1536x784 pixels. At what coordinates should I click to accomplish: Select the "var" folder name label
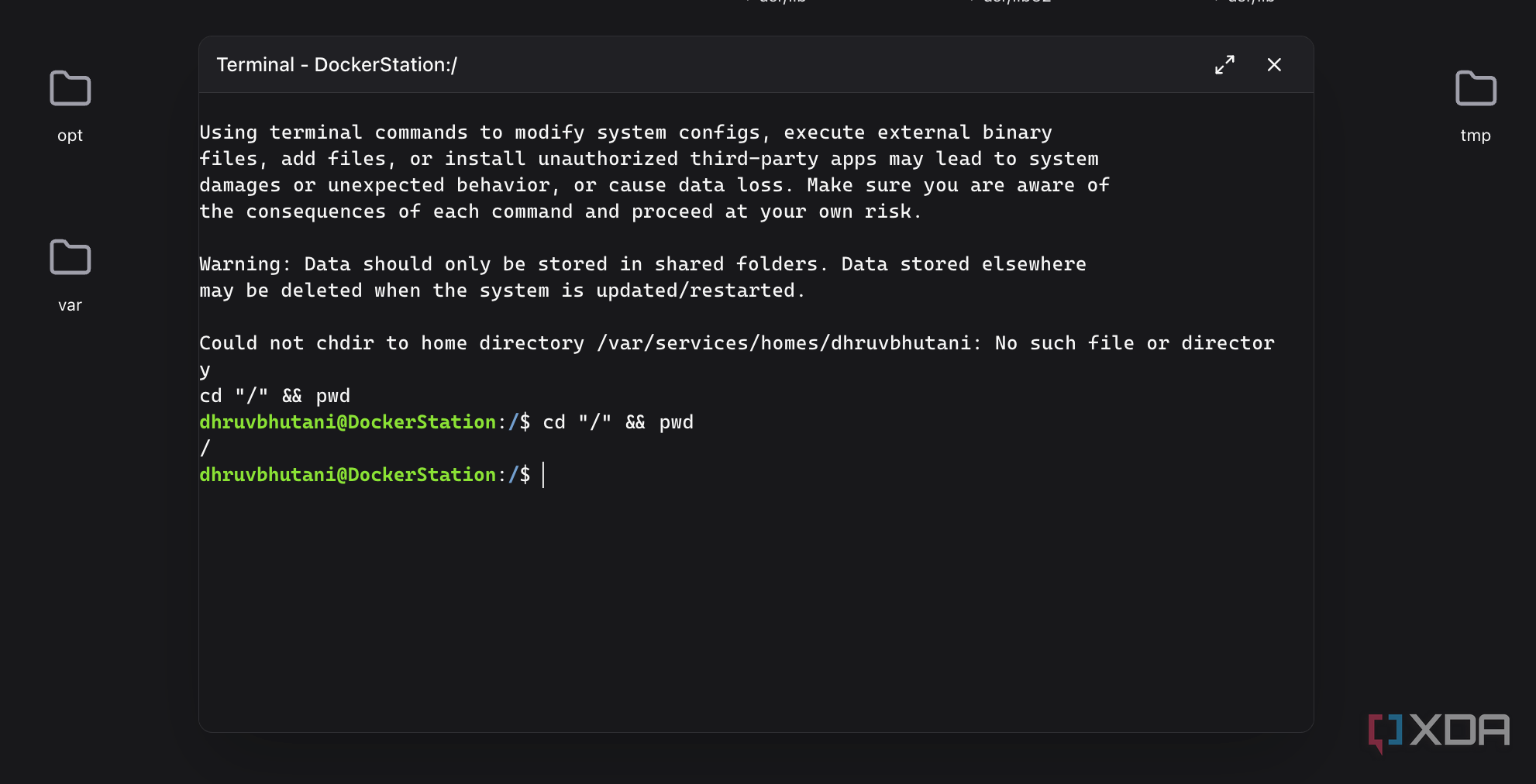(70, 305)
